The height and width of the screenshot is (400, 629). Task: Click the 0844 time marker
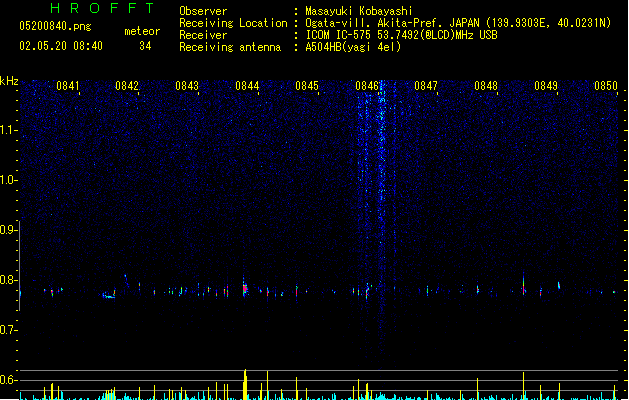pos(247,86)
